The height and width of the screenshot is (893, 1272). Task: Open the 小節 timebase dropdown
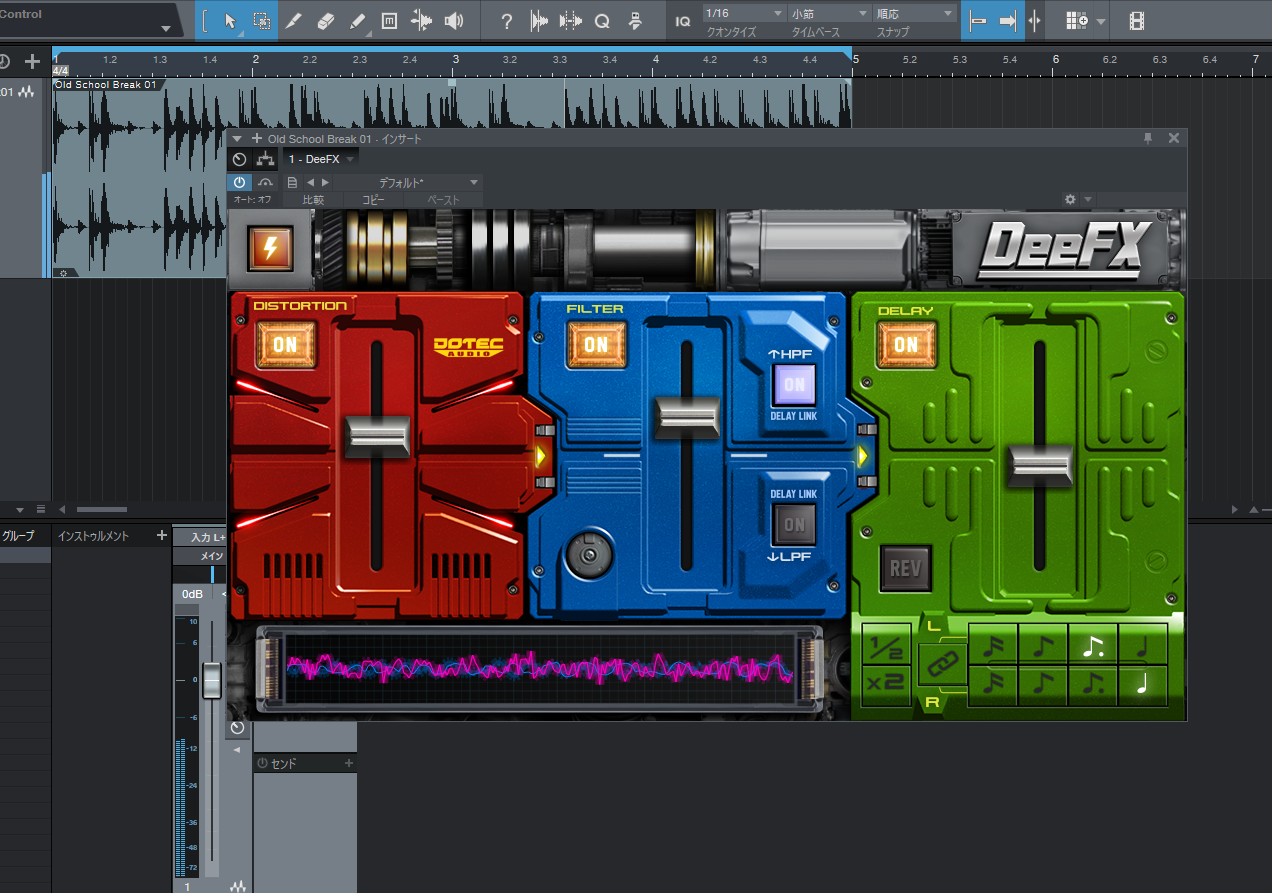click(829, 13)
